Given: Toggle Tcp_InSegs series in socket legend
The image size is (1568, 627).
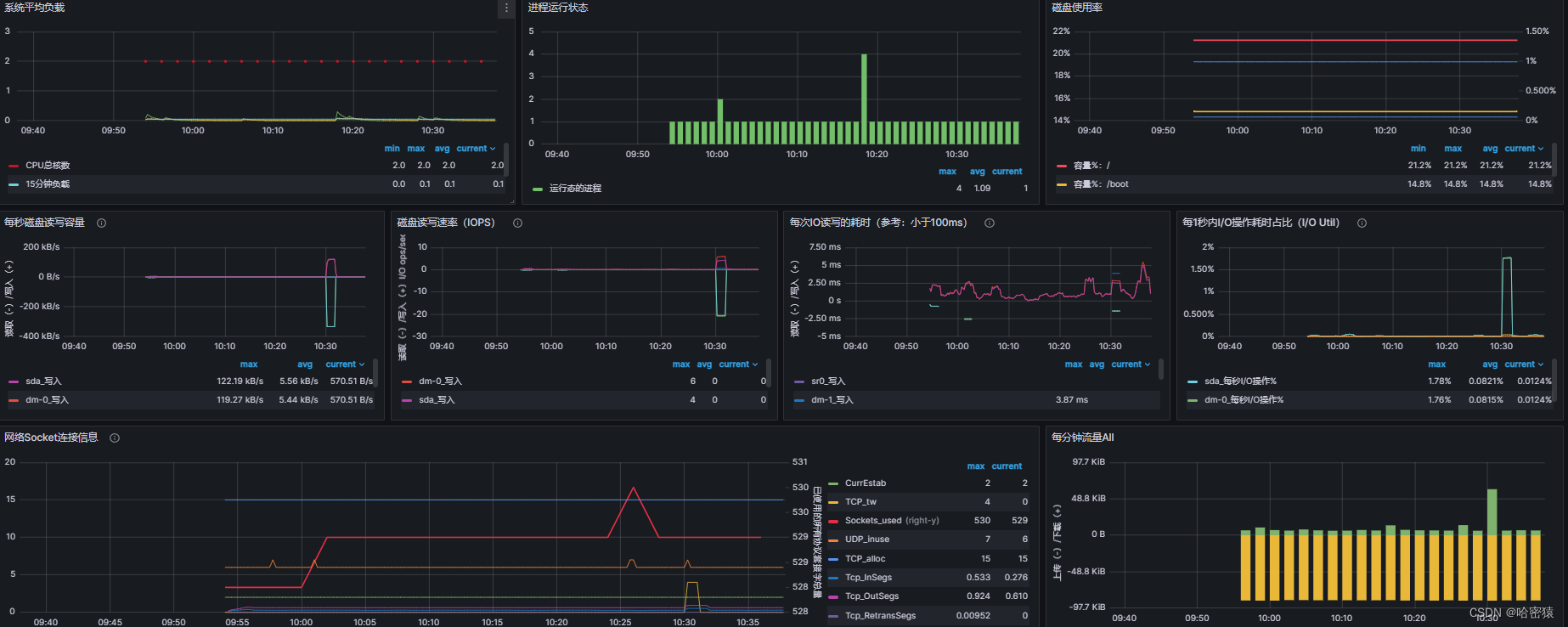Looking at the screenshot, I should (868, 578).
